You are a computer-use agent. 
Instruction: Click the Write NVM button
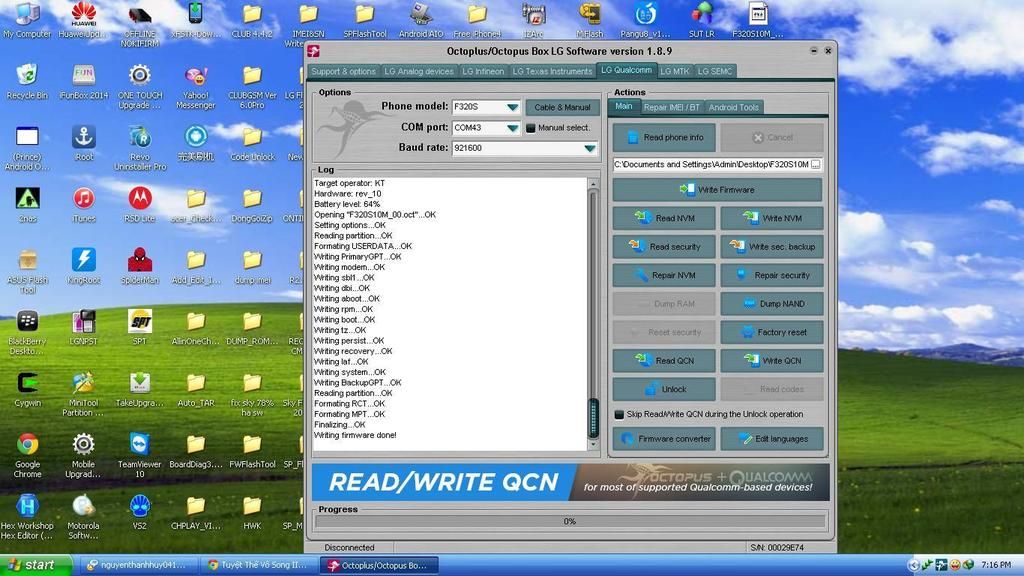[772, 218]
